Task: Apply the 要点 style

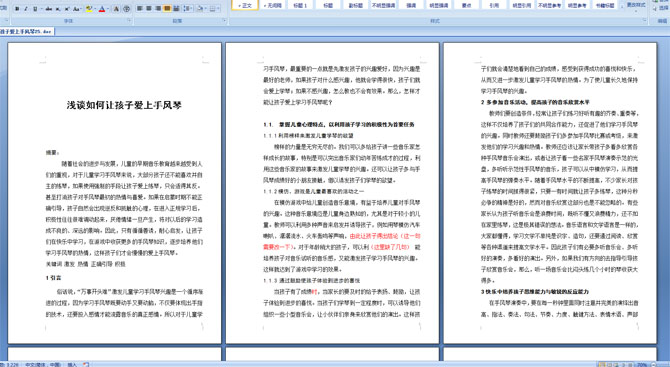Action: click(466, 5)
